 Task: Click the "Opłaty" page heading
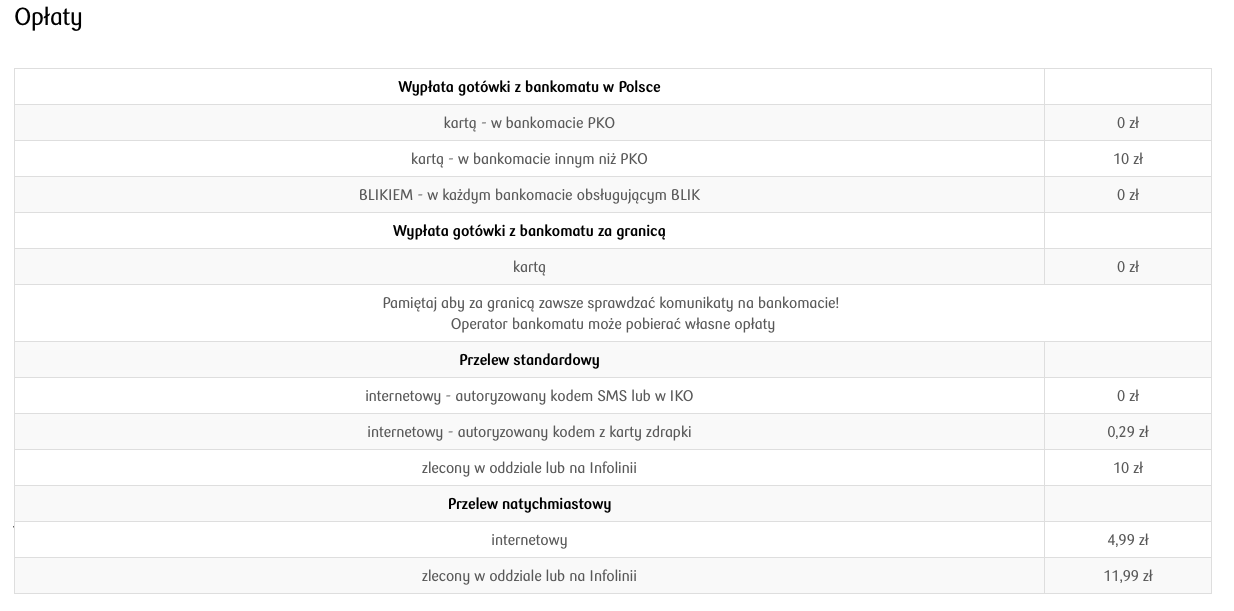pos(48,20)
